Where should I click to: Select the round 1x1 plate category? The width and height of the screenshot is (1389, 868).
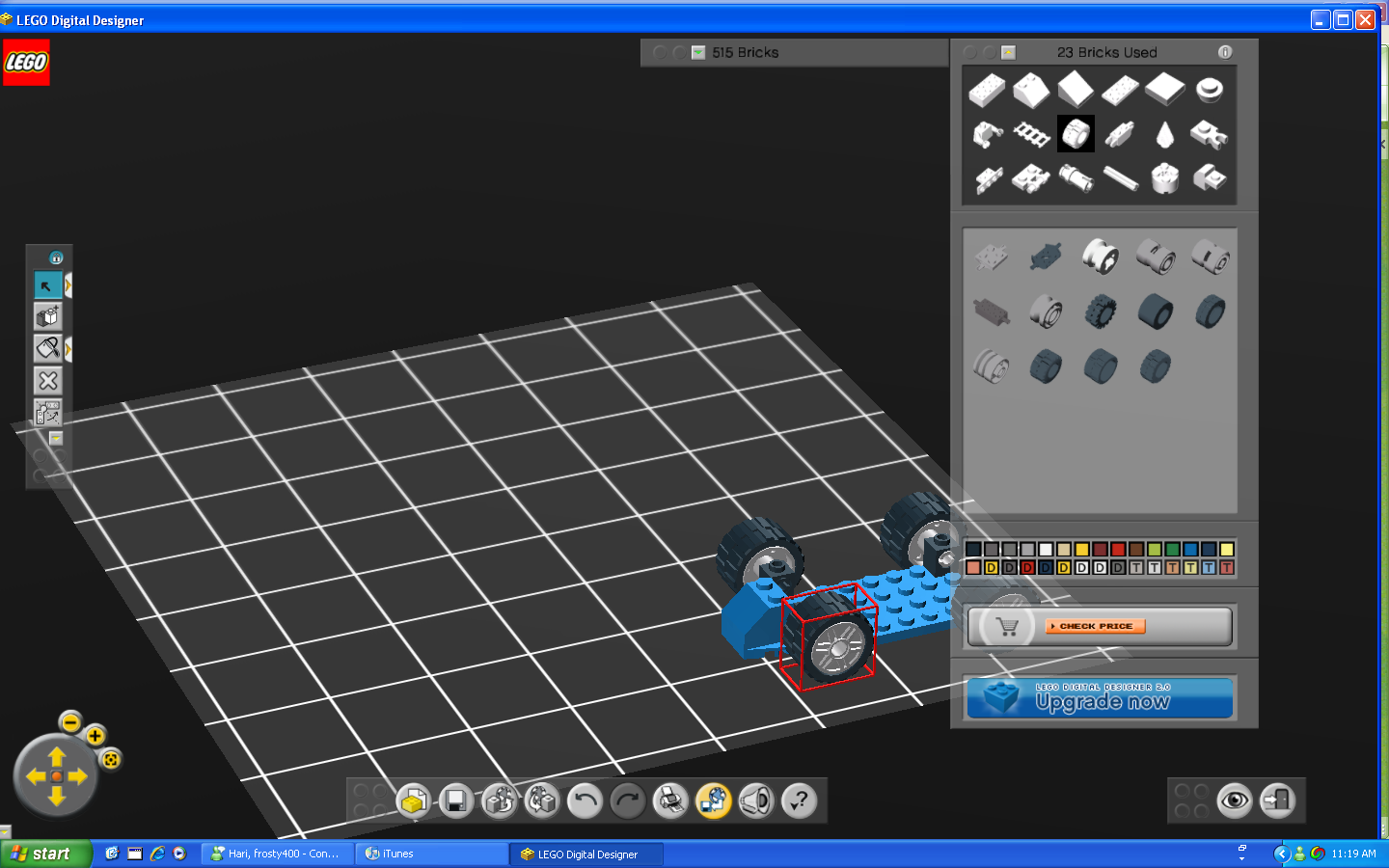(1210, 91)
